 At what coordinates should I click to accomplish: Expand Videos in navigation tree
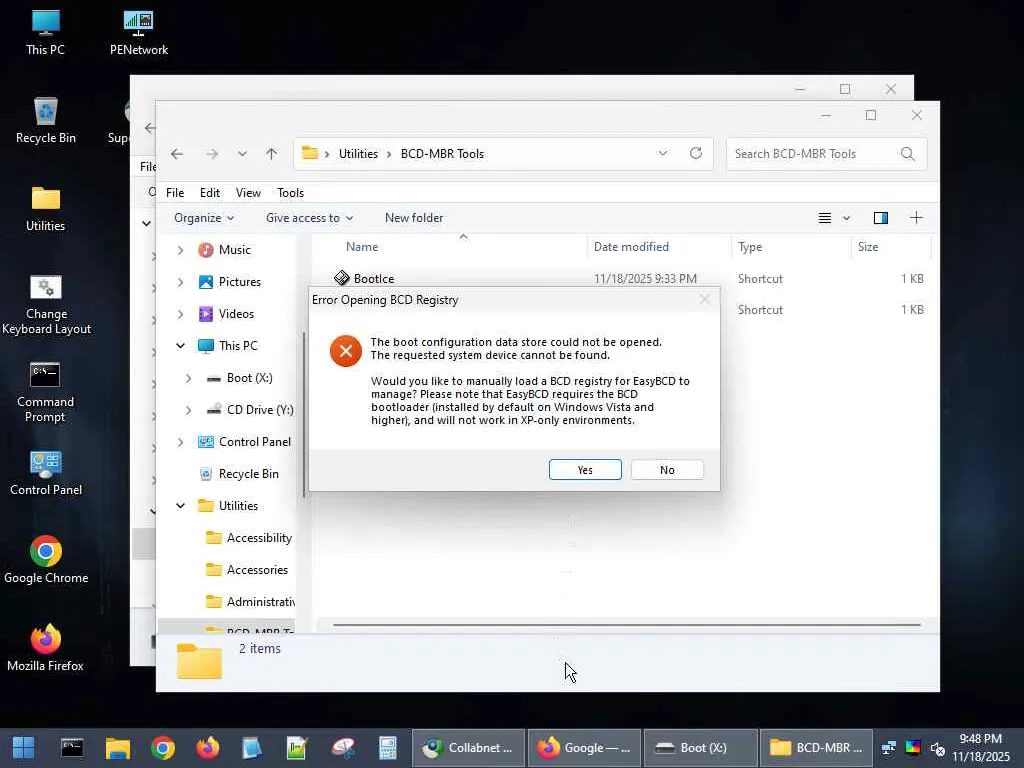pyautogui.click(x=180, y=314)
